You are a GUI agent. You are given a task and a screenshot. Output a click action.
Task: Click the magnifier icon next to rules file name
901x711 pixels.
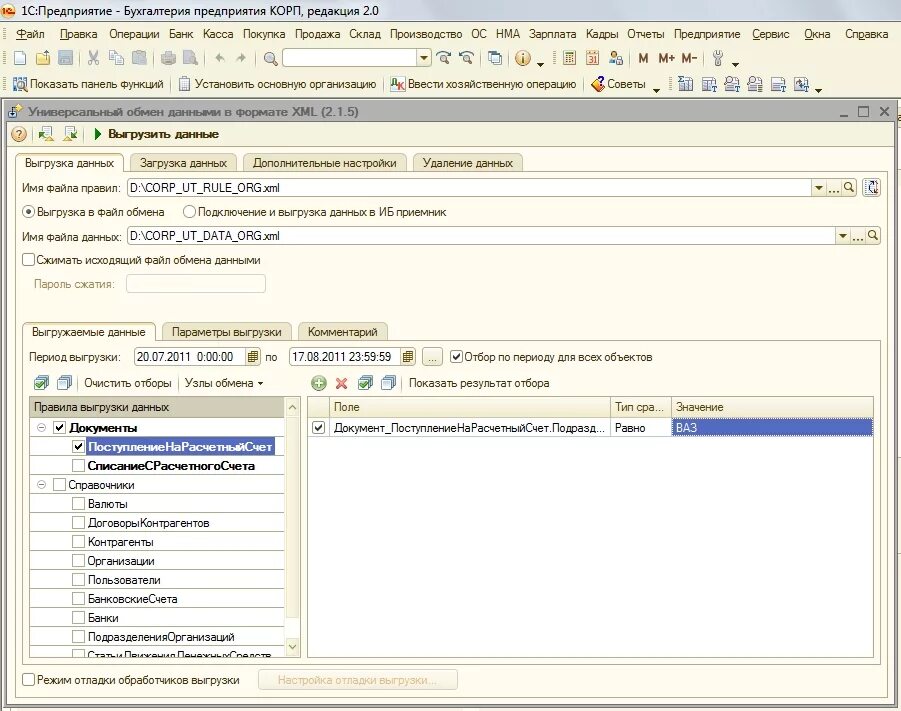pyautogui.click(x=849, y=187)
